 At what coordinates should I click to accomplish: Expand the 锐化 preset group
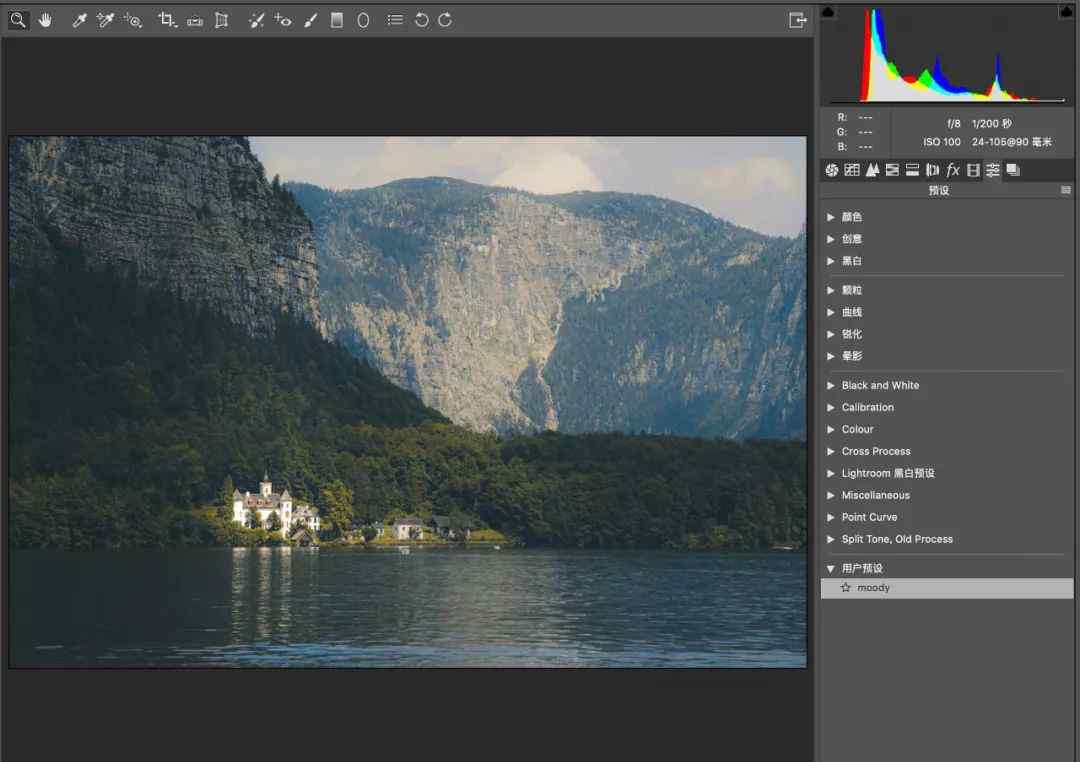(x=831, y=334)
